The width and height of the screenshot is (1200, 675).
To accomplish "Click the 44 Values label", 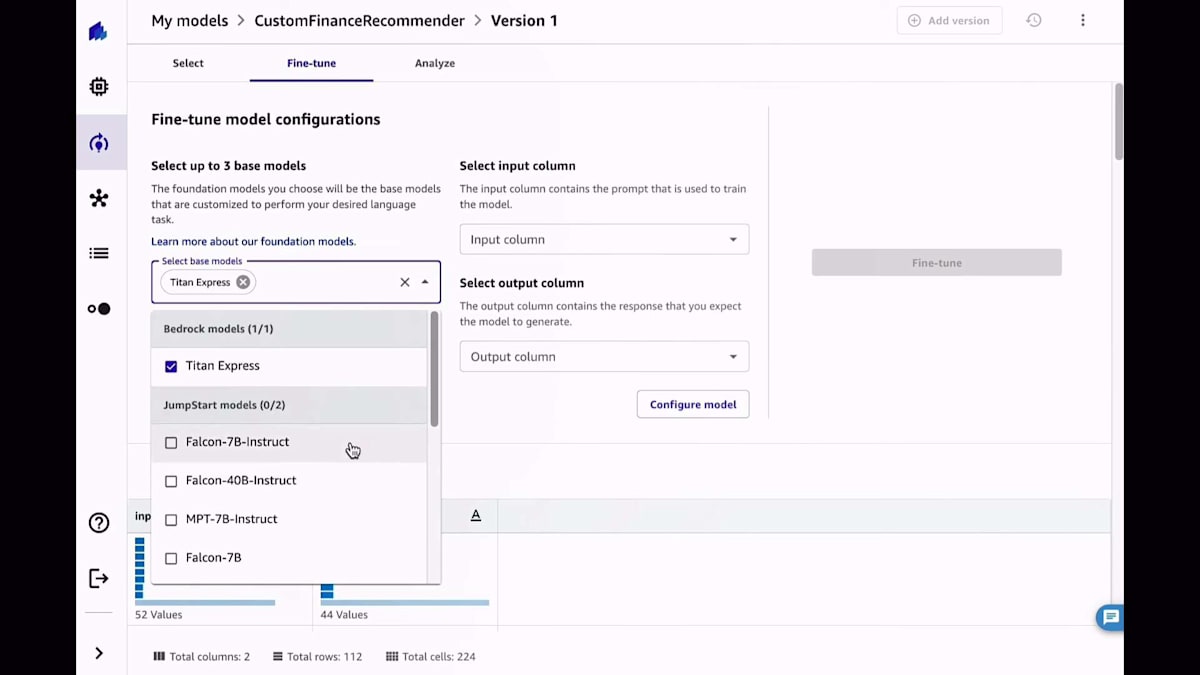I will 344,615.
